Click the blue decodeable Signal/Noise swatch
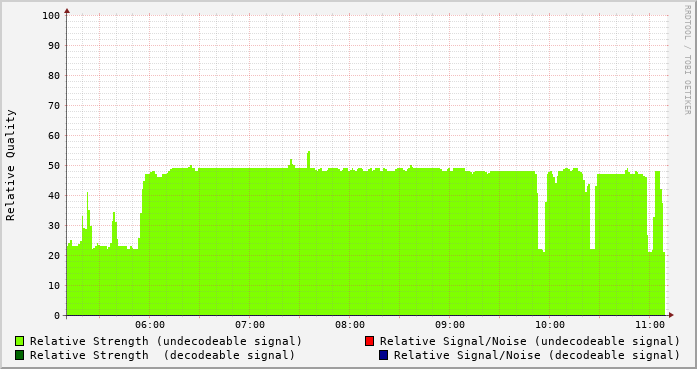This screenshot has width=697, height=369. click(383, 355)
